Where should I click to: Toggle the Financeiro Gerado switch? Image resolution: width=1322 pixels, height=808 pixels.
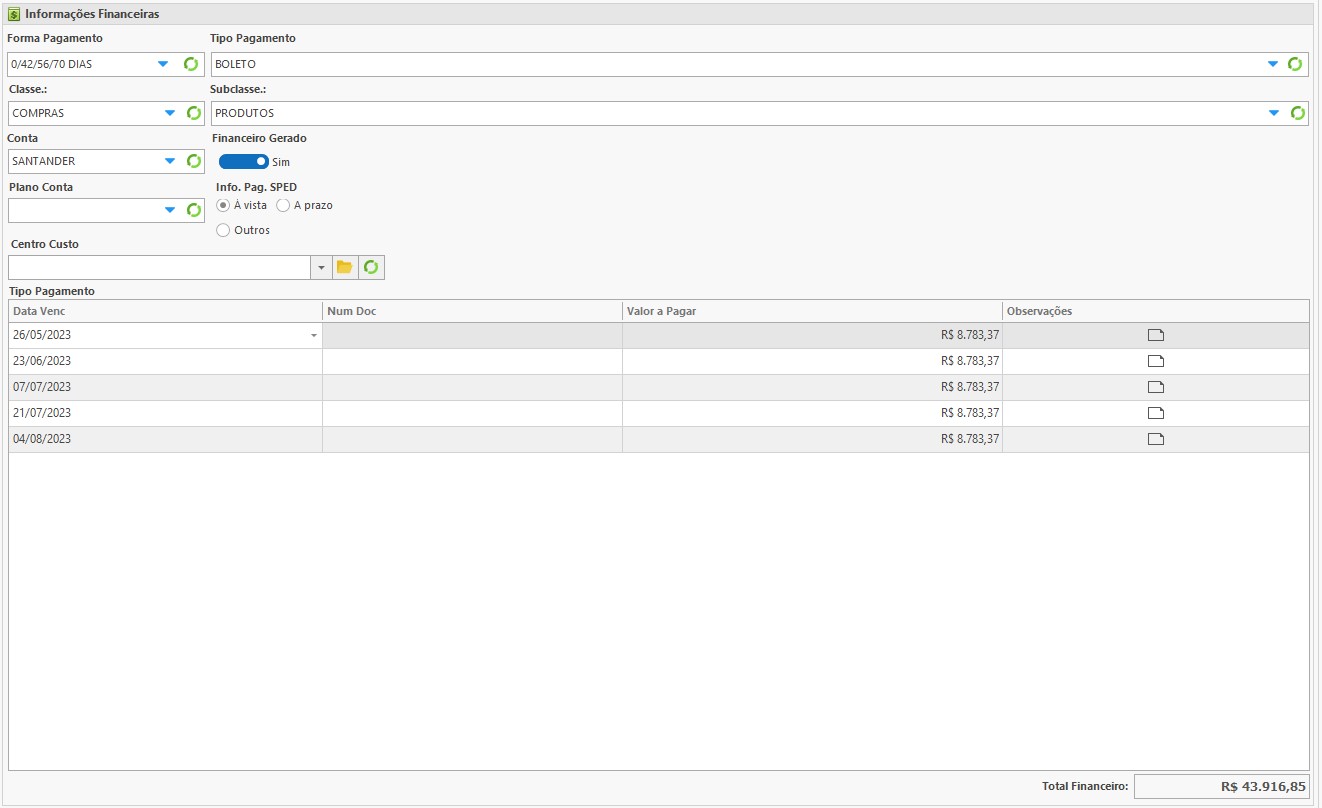point(244,161)
